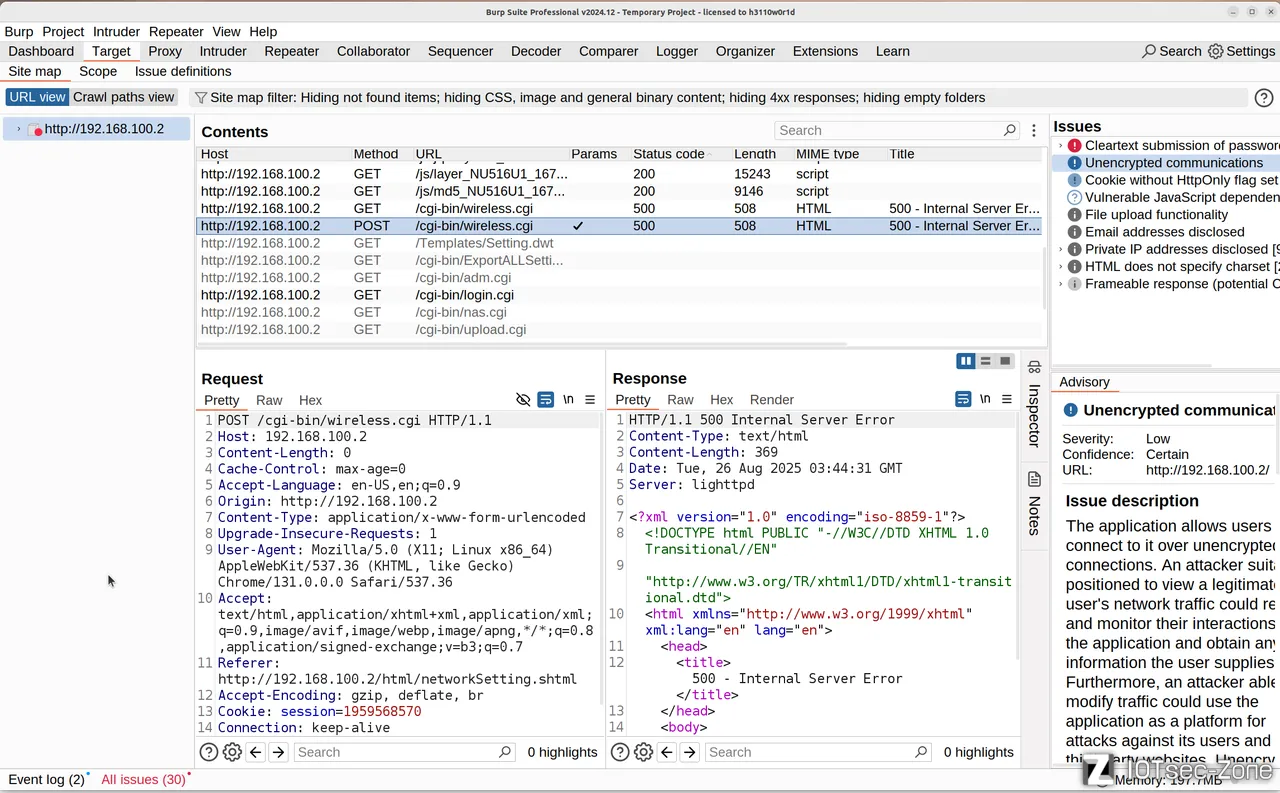The image size is (1280, 793).
Task: Open site map filter help question icon
Action: pyautogui.click(x=1264, y=98)
